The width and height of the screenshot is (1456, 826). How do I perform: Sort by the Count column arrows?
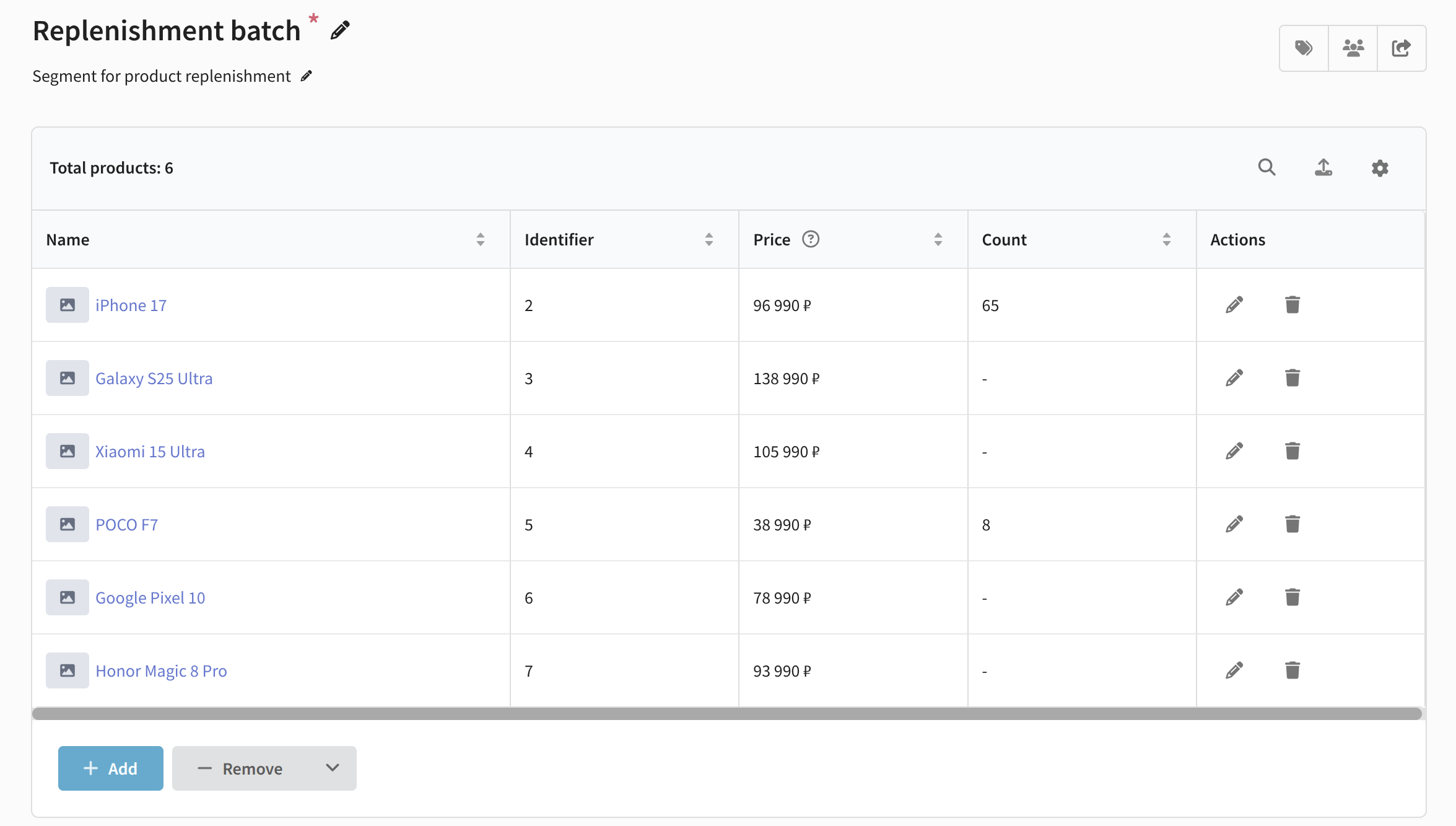[1167, 240]
